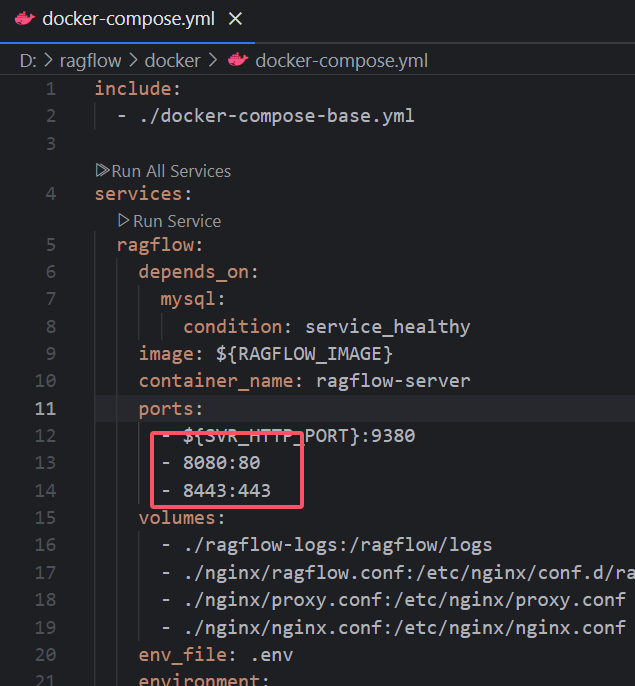Click the '8080:80' port mapping
The image size is (635, 686).
[221, 463]
